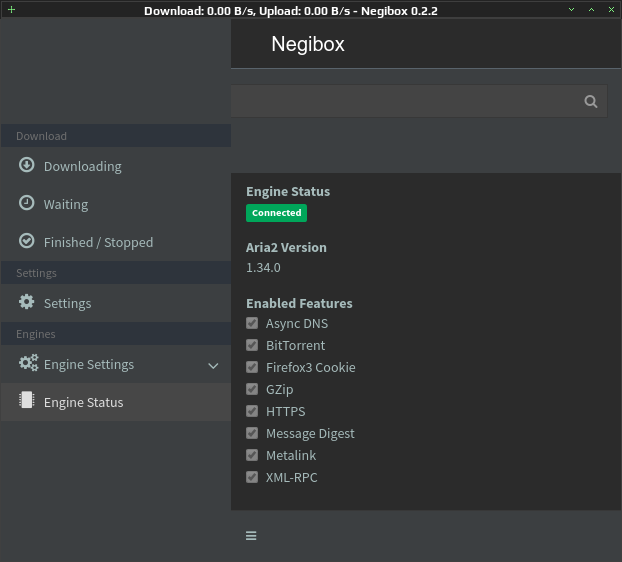
Task: Open the hamburger menu at bottom
Action: (251, 536)
